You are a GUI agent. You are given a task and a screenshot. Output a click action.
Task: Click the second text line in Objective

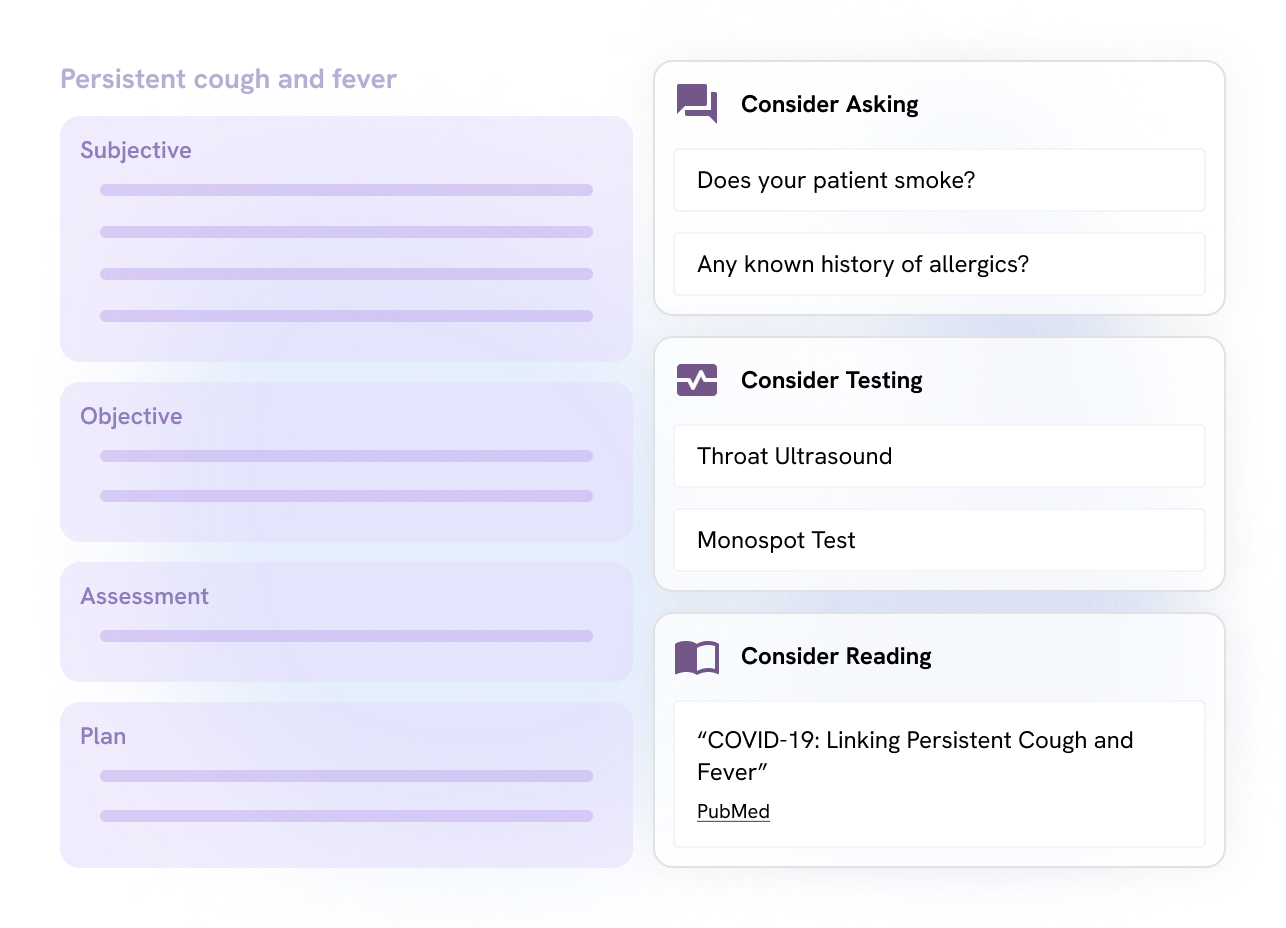(346, 496)
